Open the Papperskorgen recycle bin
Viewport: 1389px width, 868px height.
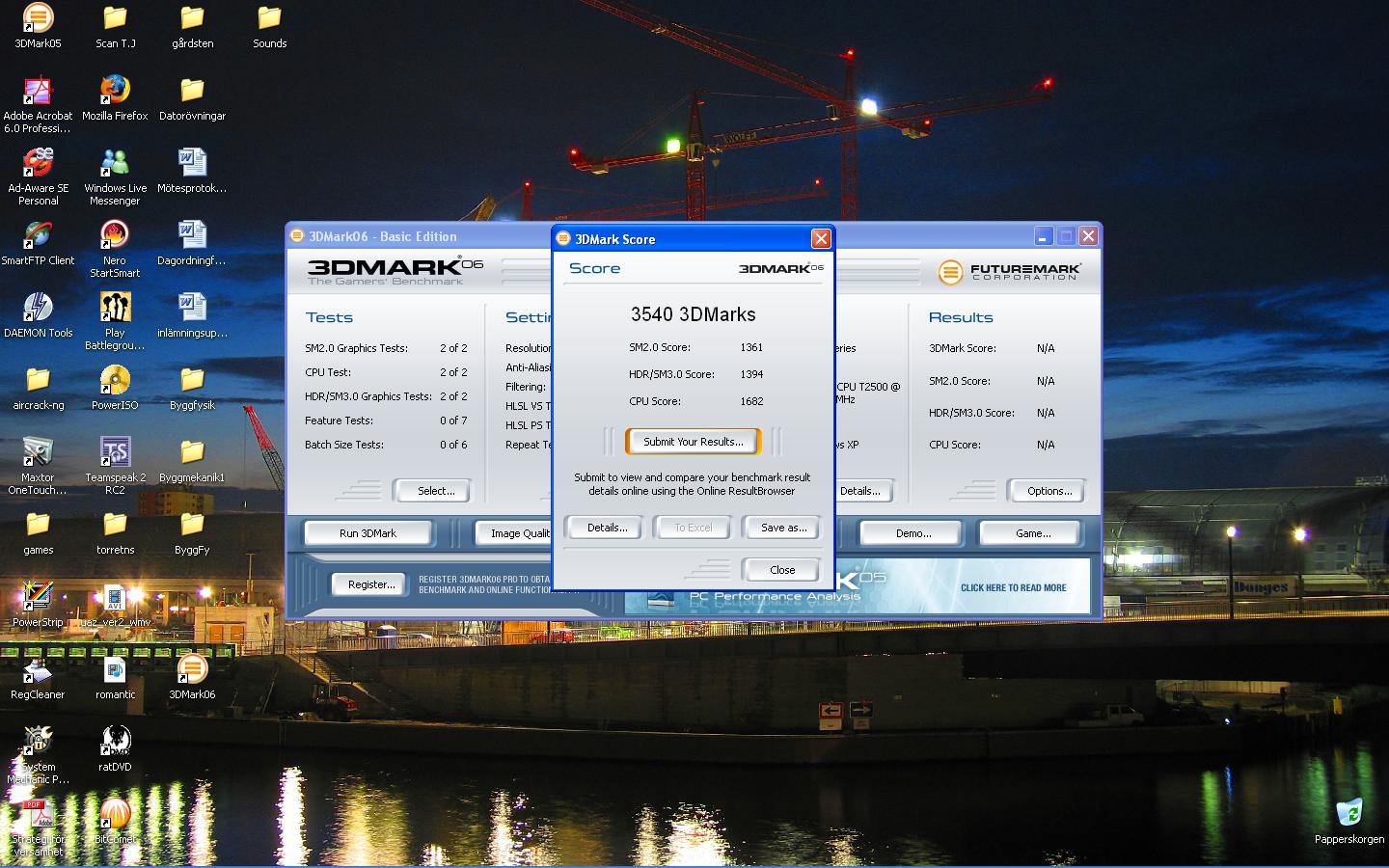coord(1349,822)
